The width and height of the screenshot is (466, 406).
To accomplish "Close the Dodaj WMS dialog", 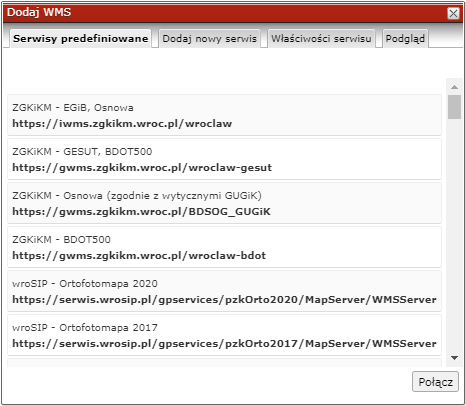I will 453,13.
